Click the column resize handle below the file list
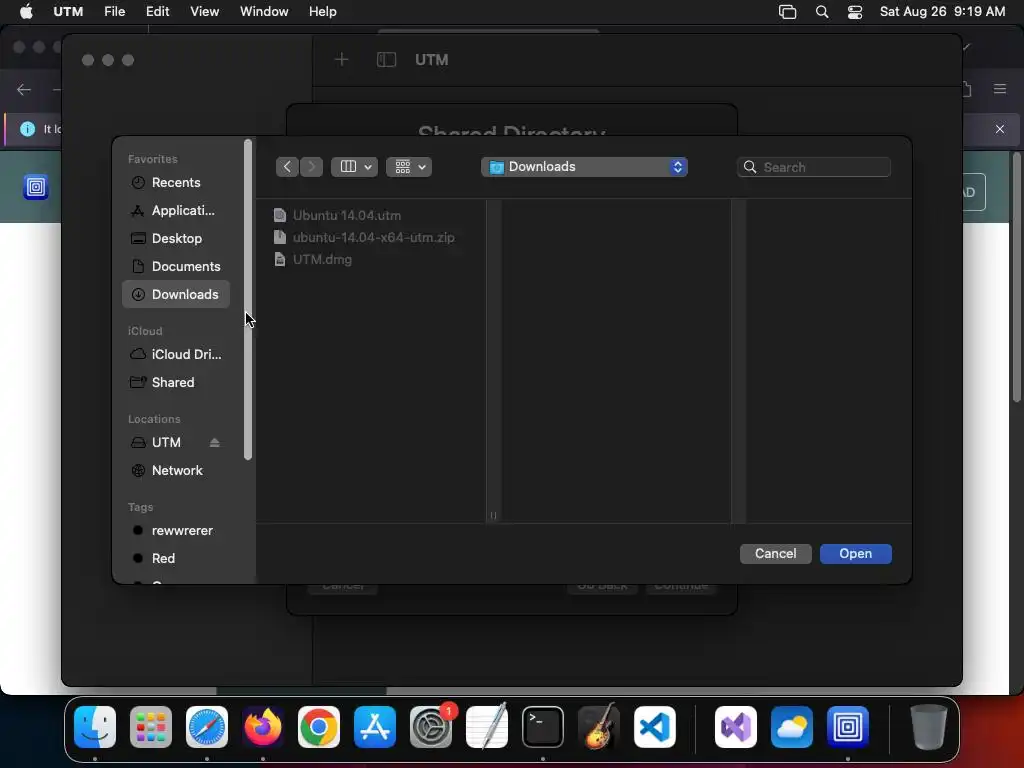1024x768 pixels. point(493,515)
